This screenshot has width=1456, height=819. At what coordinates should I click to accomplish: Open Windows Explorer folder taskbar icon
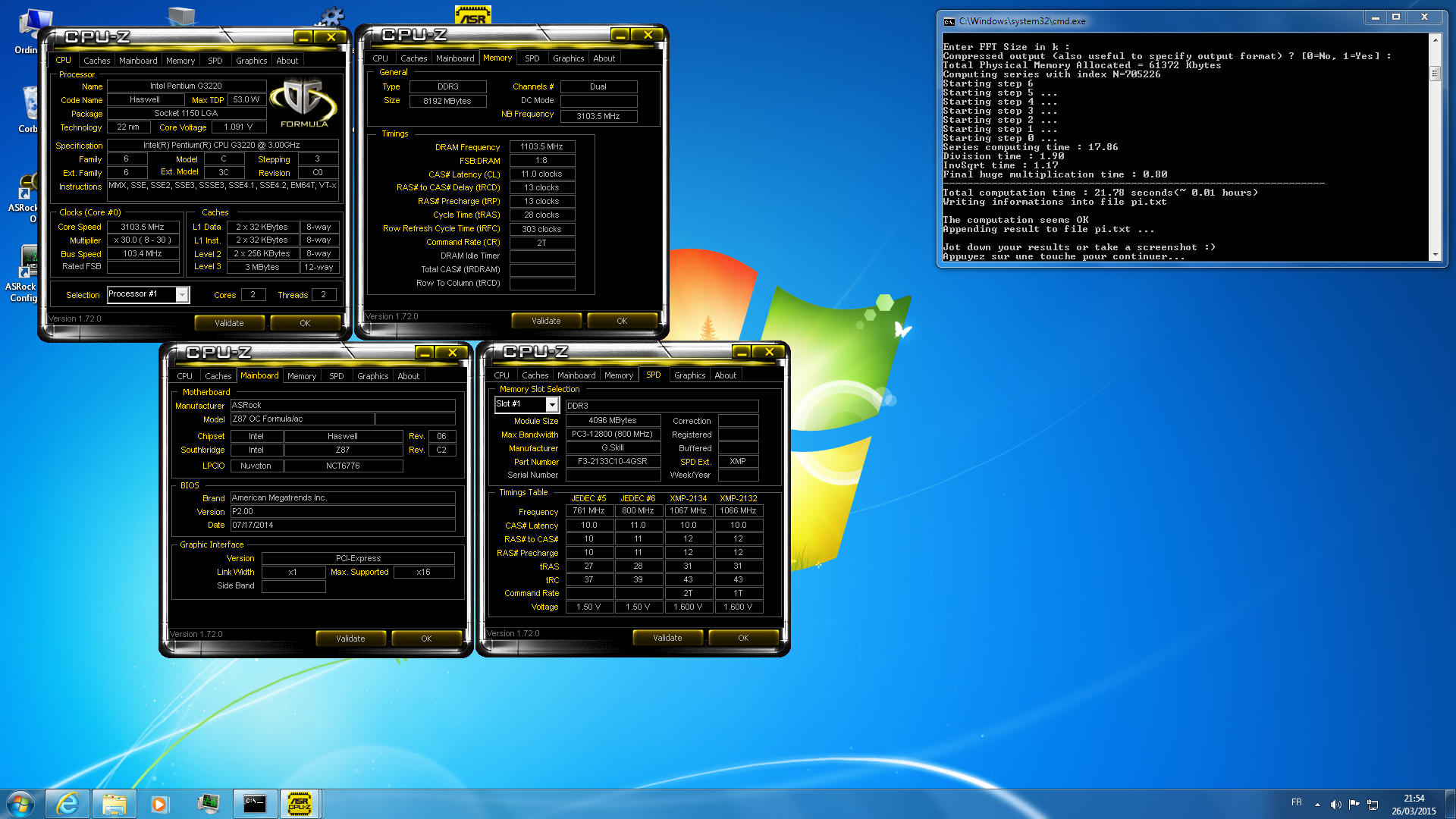(114, 803)
